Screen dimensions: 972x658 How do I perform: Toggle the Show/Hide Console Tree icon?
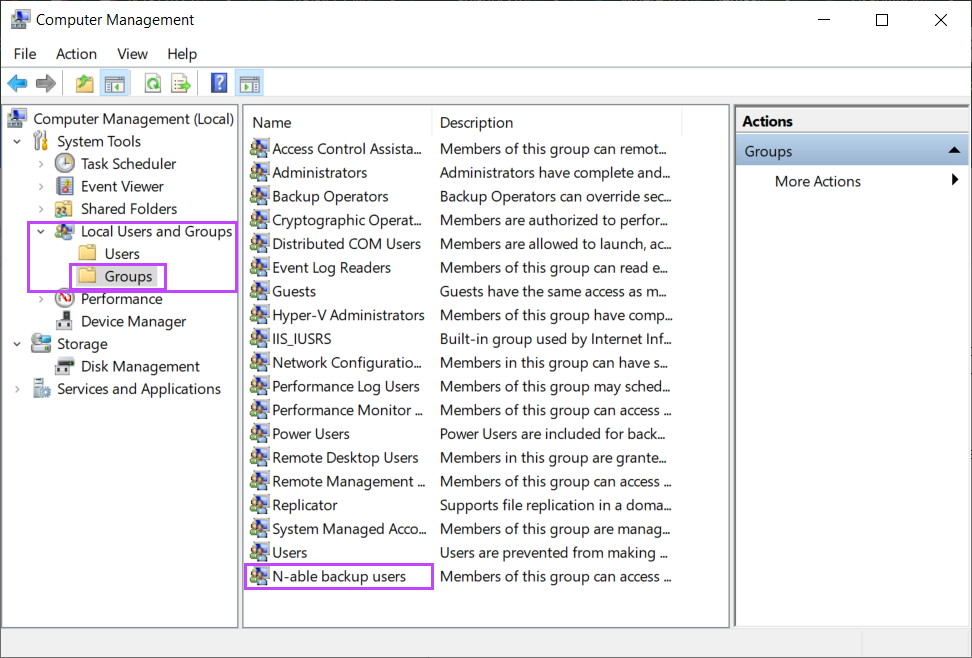point(115,83)
